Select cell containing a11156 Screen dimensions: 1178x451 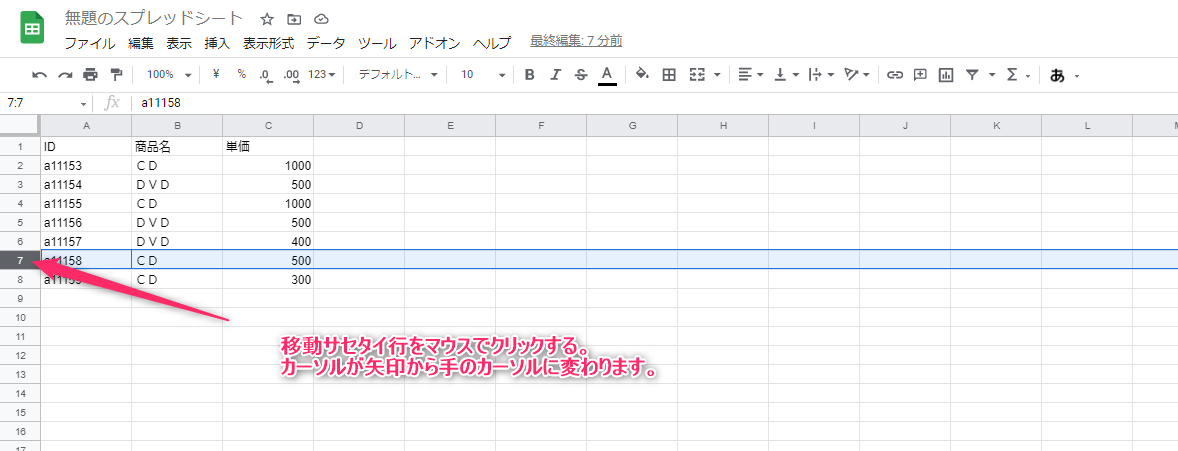click(86, 222)
